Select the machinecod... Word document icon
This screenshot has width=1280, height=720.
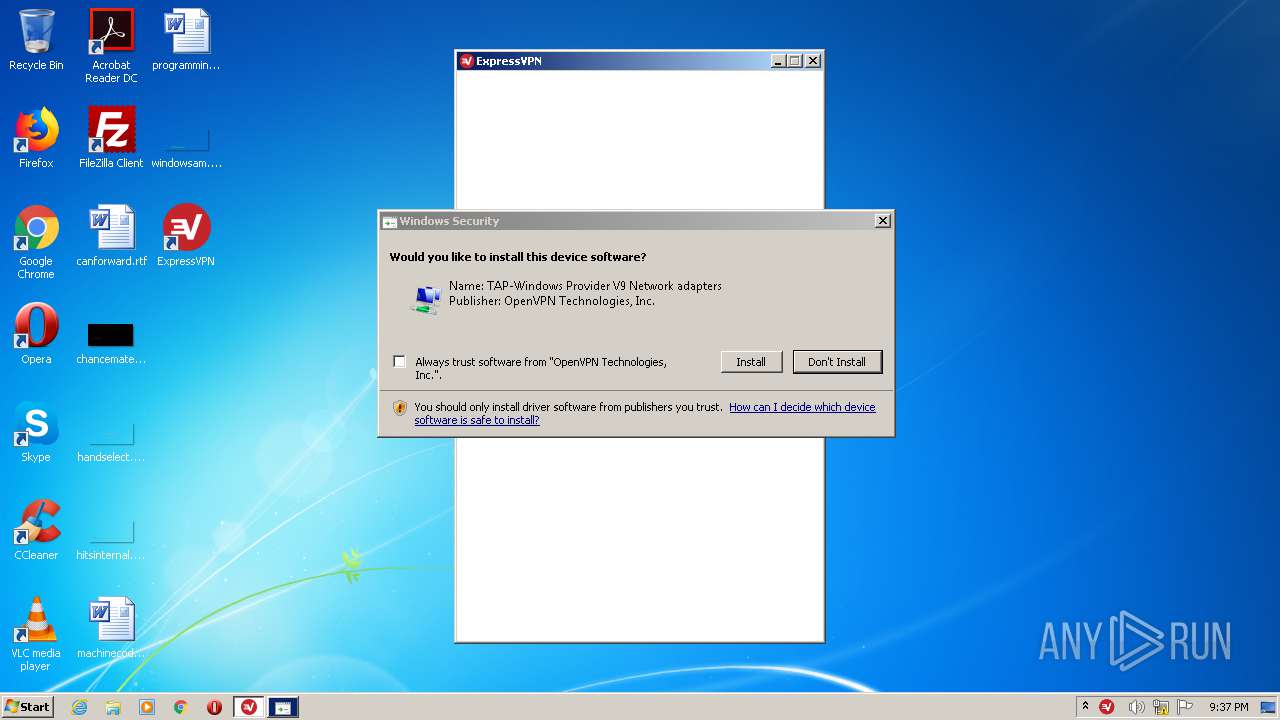pyautogui.click(x=111, y=628)
